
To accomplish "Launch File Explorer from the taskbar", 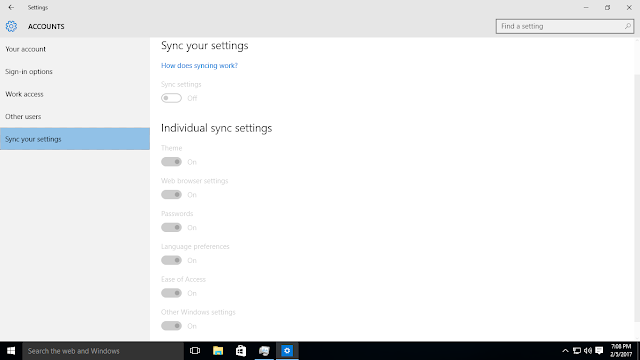I will [x=218, y=351].
